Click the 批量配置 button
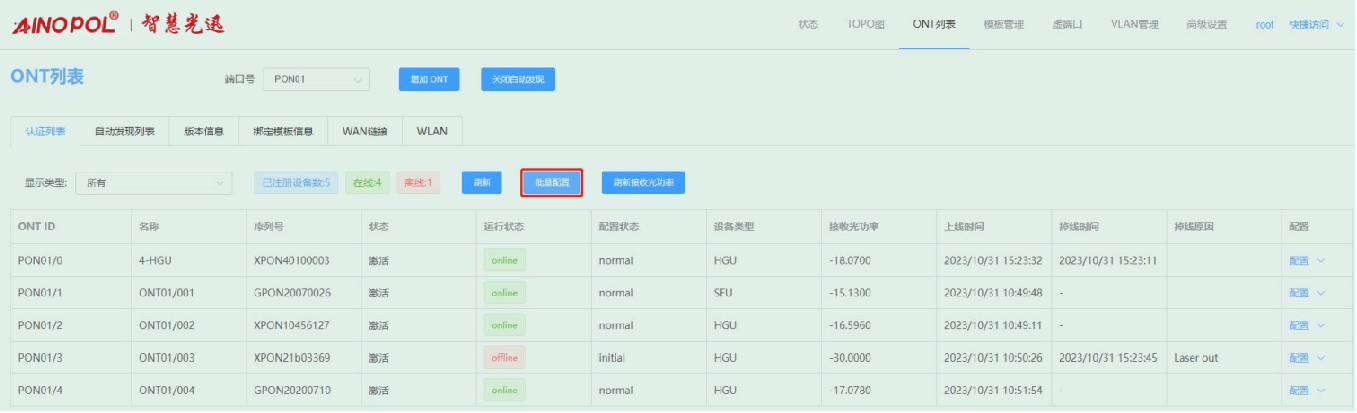This screenshot has width=1357, height=413. (x=551, y=183)
